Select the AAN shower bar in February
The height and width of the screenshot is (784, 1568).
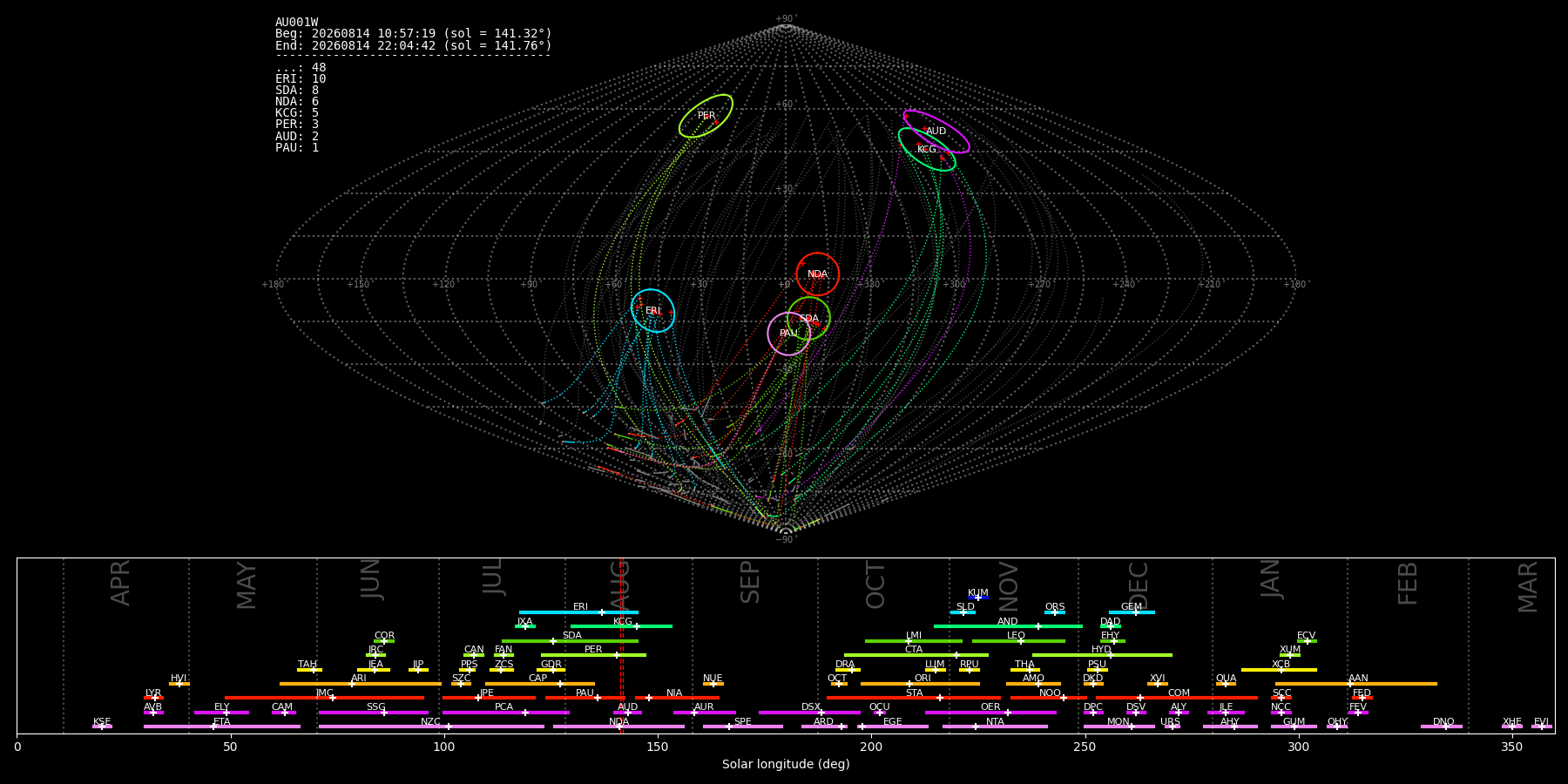click(x=1356, y=684)
